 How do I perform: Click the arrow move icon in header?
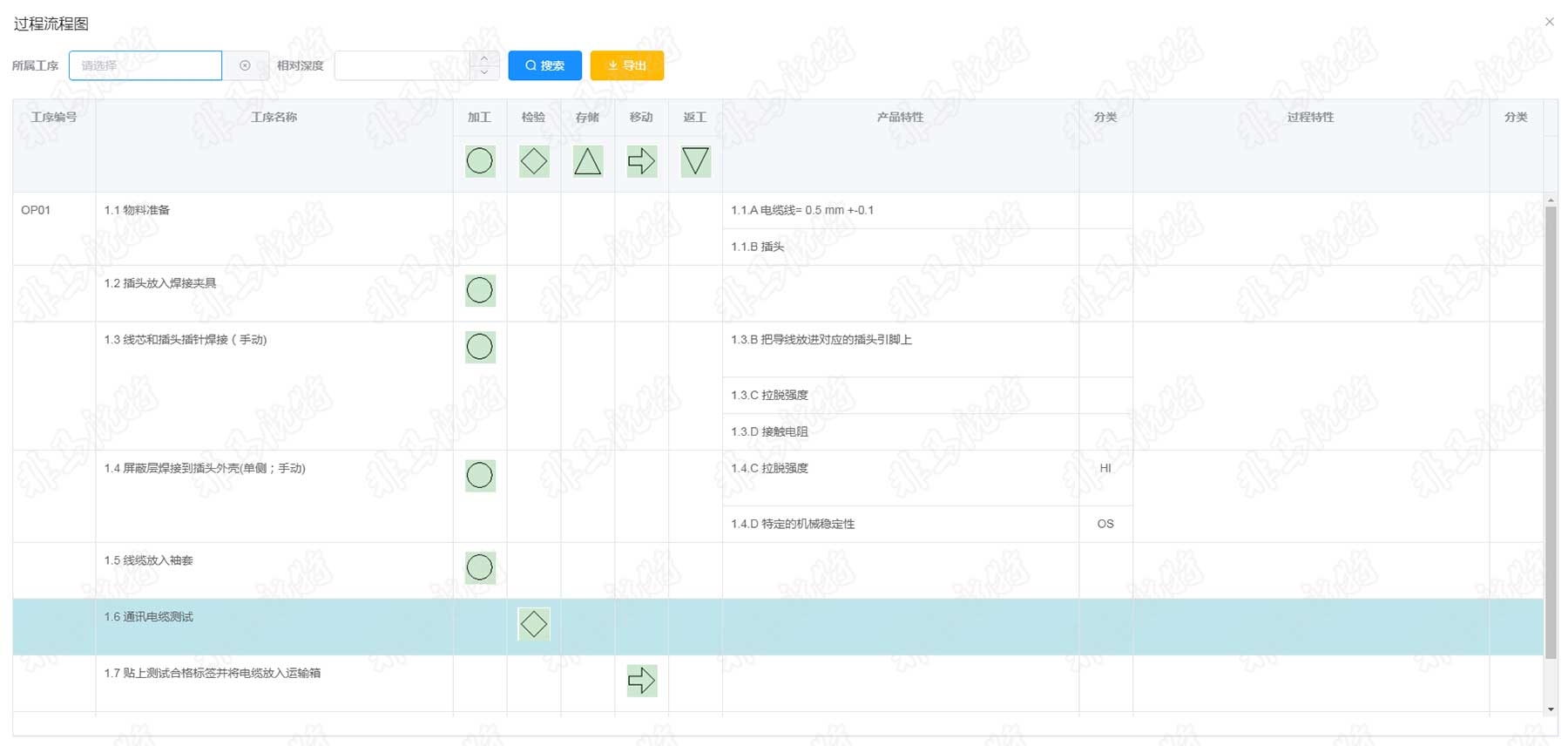(x=642, y=161)
